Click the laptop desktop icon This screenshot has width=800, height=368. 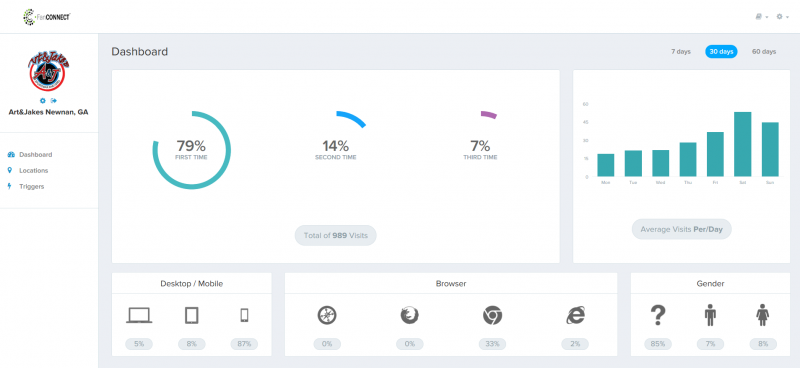coord(139,316)
